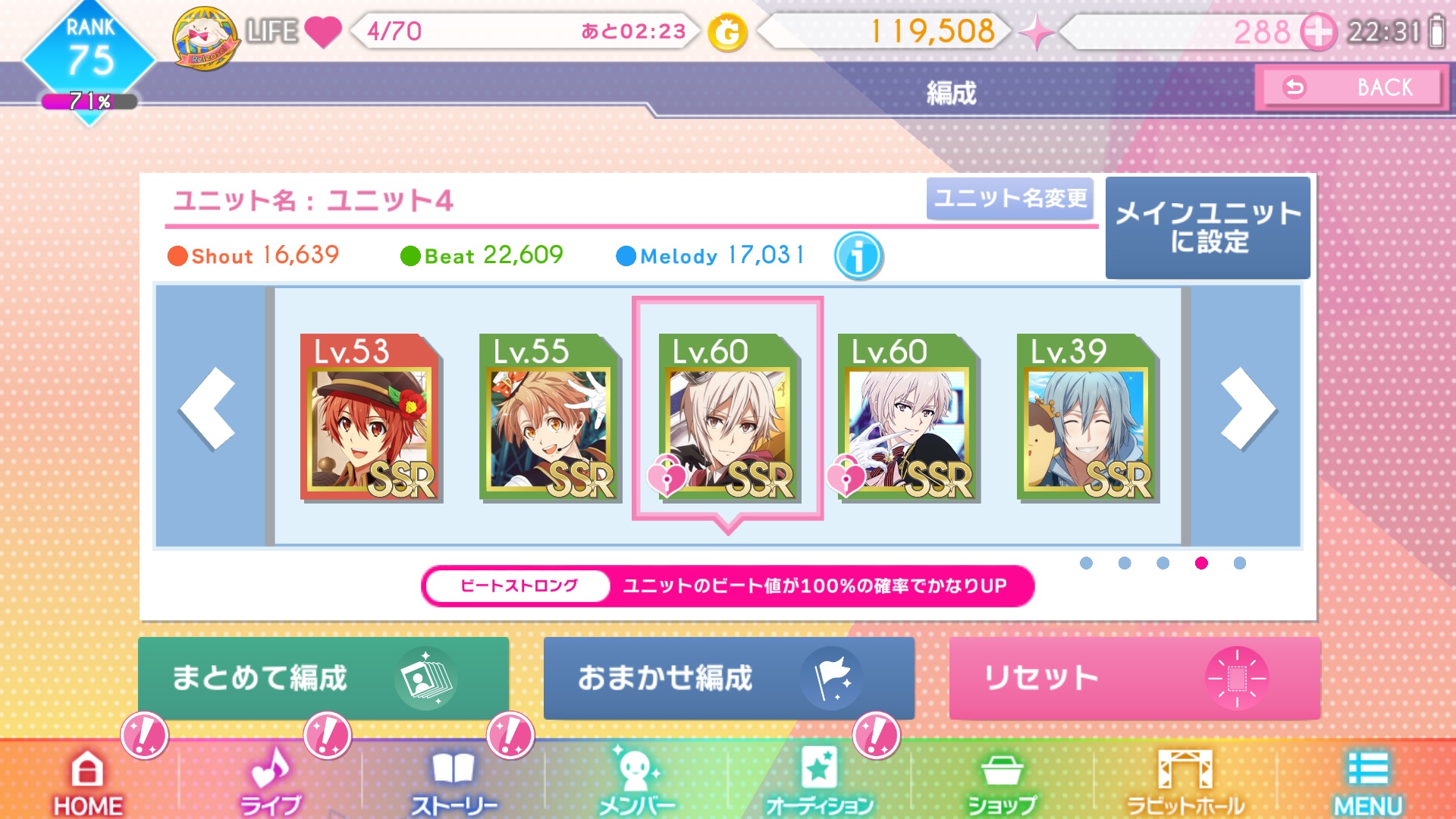Select the Lv.39 blue-haired SSR card

1087,417
